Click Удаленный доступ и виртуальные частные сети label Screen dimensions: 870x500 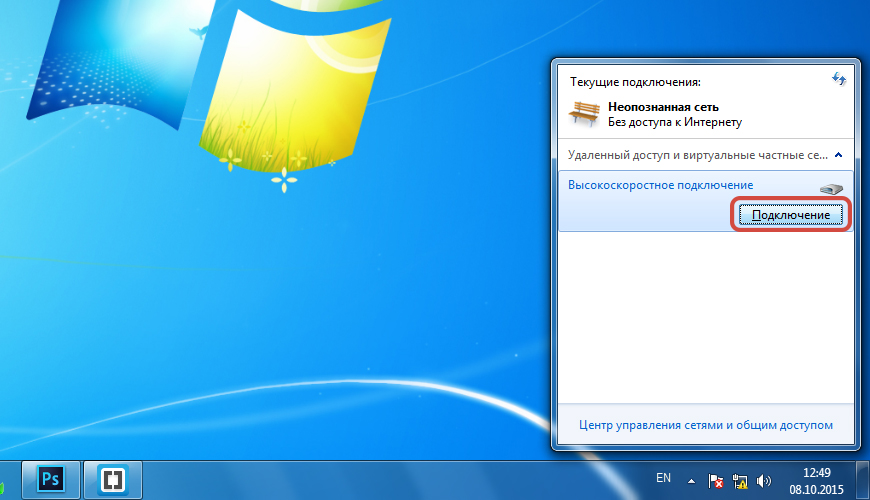[698, 155]
